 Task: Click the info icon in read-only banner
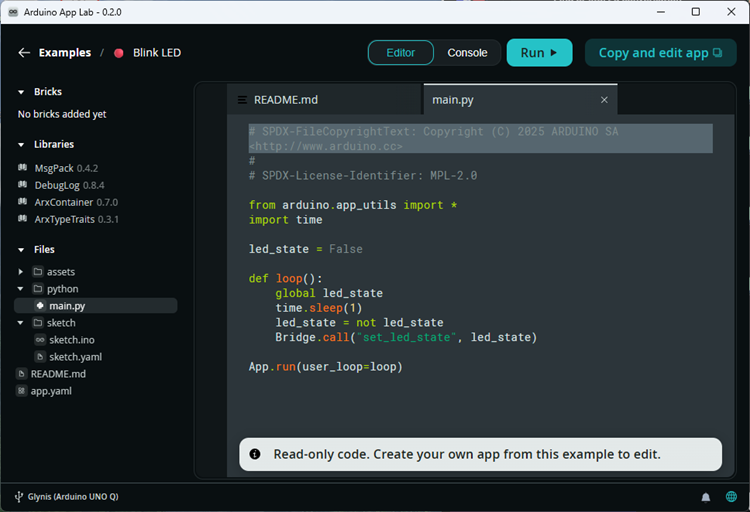coord(255,454)
